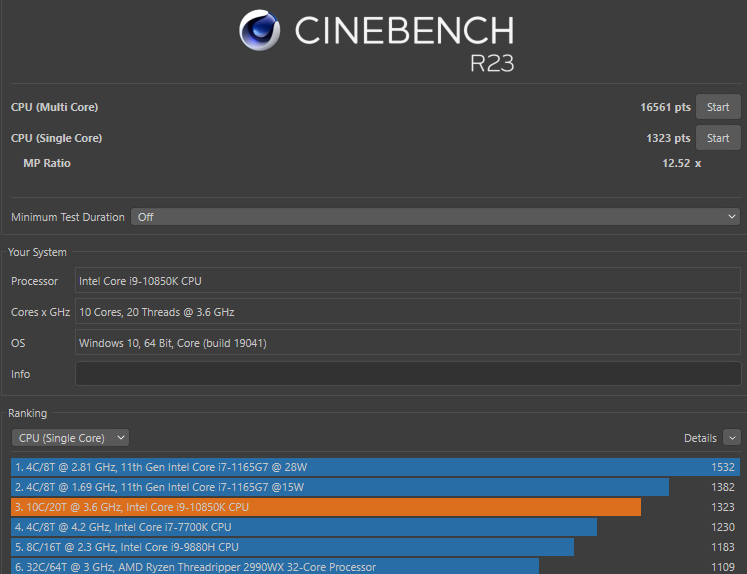The image size is (747, 574).
Task: Click into the empty Info field
Action: click(x=407, y=374)
